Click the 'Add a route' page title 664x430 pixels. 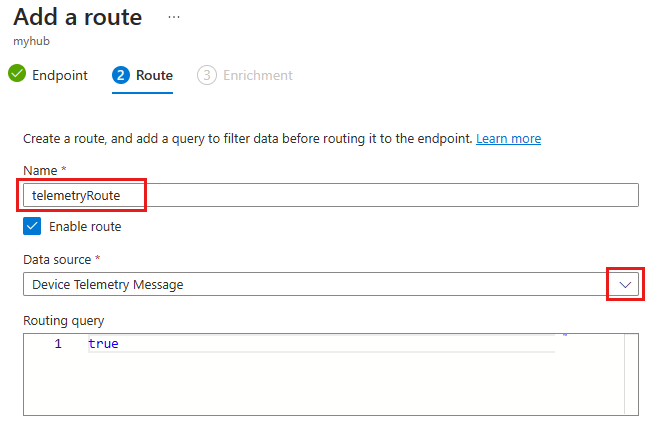(x=78, y=17)
